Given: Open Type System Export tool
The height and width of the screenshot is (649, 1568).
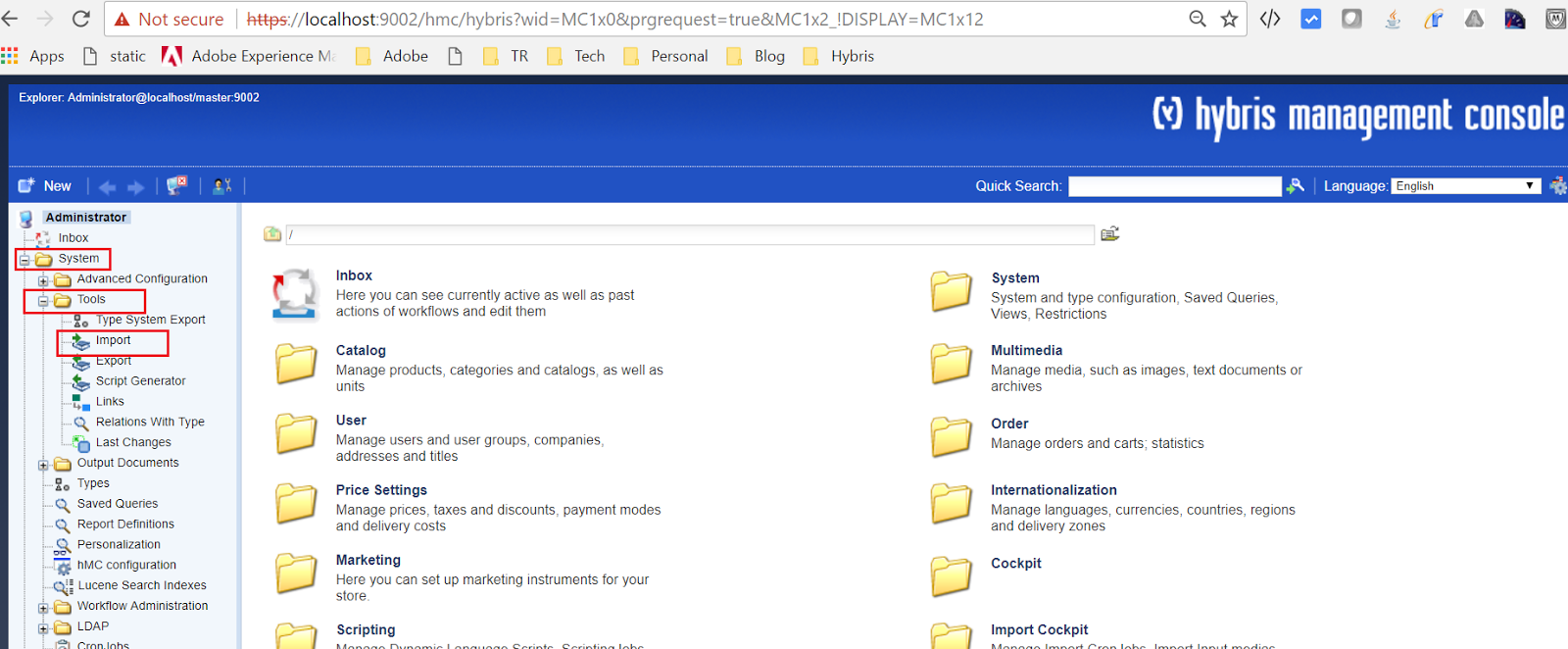Looking at the screenshot, I should tap(150, 320).
